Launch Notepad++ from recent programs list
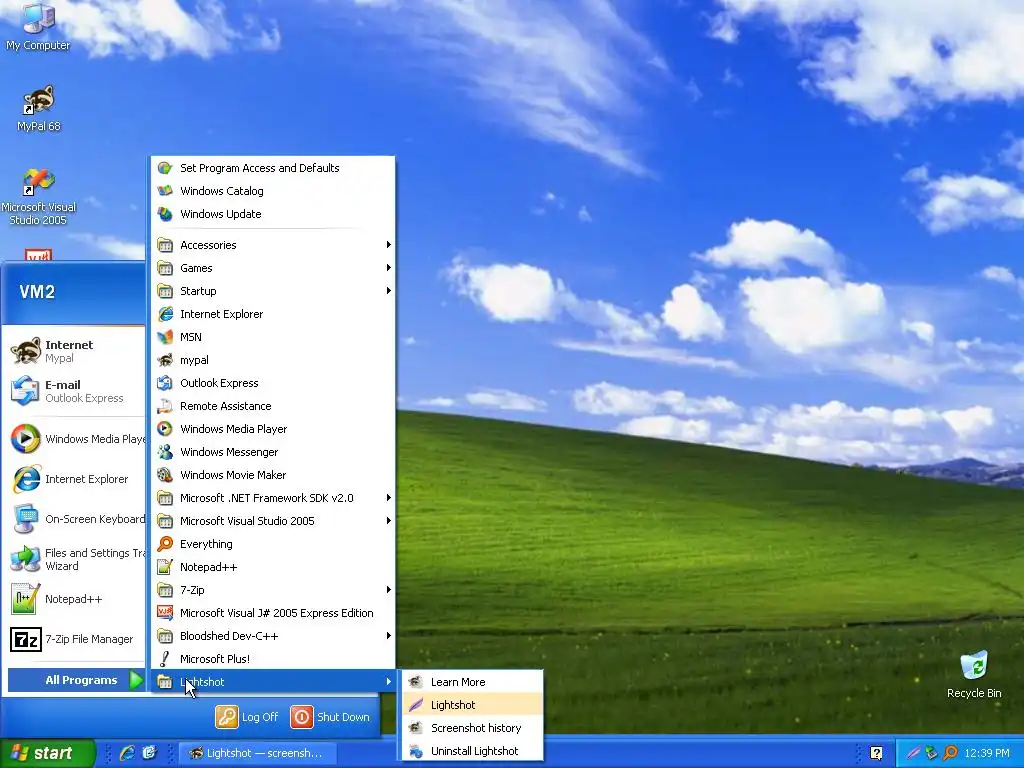Image resolution: width=1024 pixels, height=768 pixels. tap(74, 599)
